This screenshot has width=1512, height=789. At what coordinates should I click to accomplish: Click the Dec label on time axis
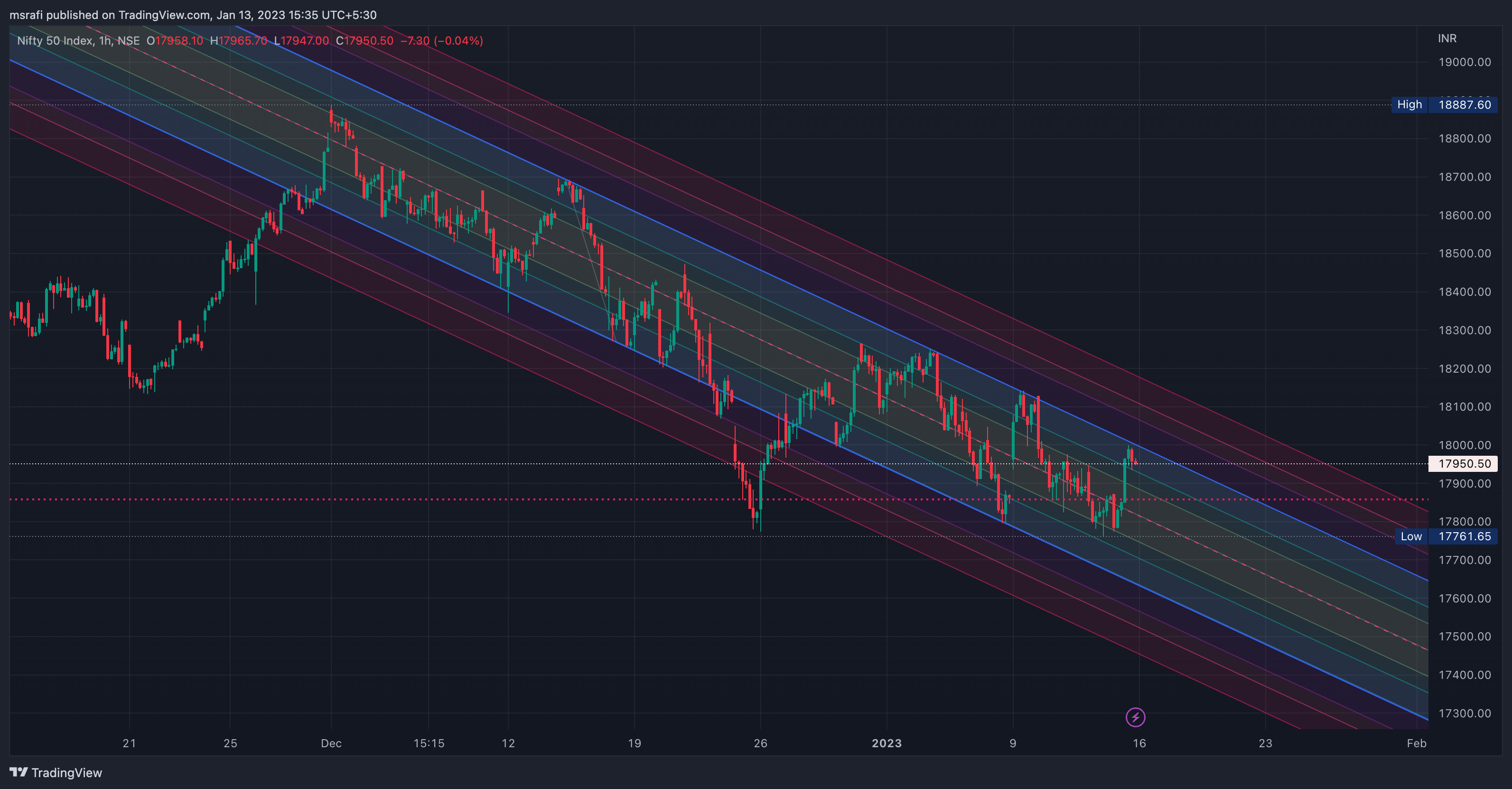[x=331, y=743]
